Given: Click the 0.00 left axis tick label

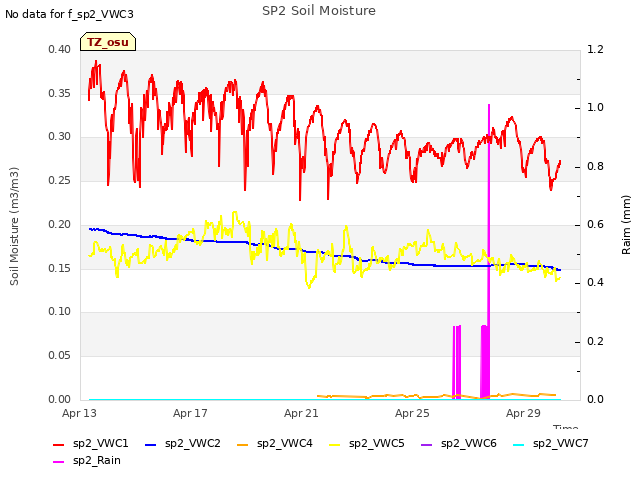Looking at the screenshot, I should [x=60, y=399].
